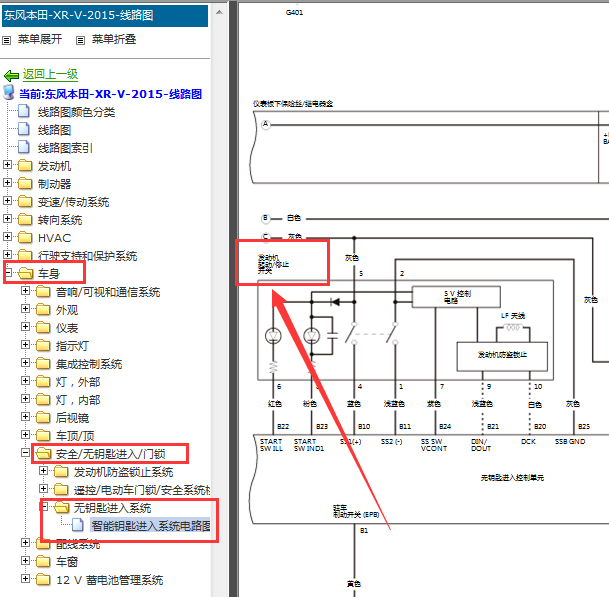Select the 指示灯 folder label
This screenshot has width=609, height=597.
72,346
